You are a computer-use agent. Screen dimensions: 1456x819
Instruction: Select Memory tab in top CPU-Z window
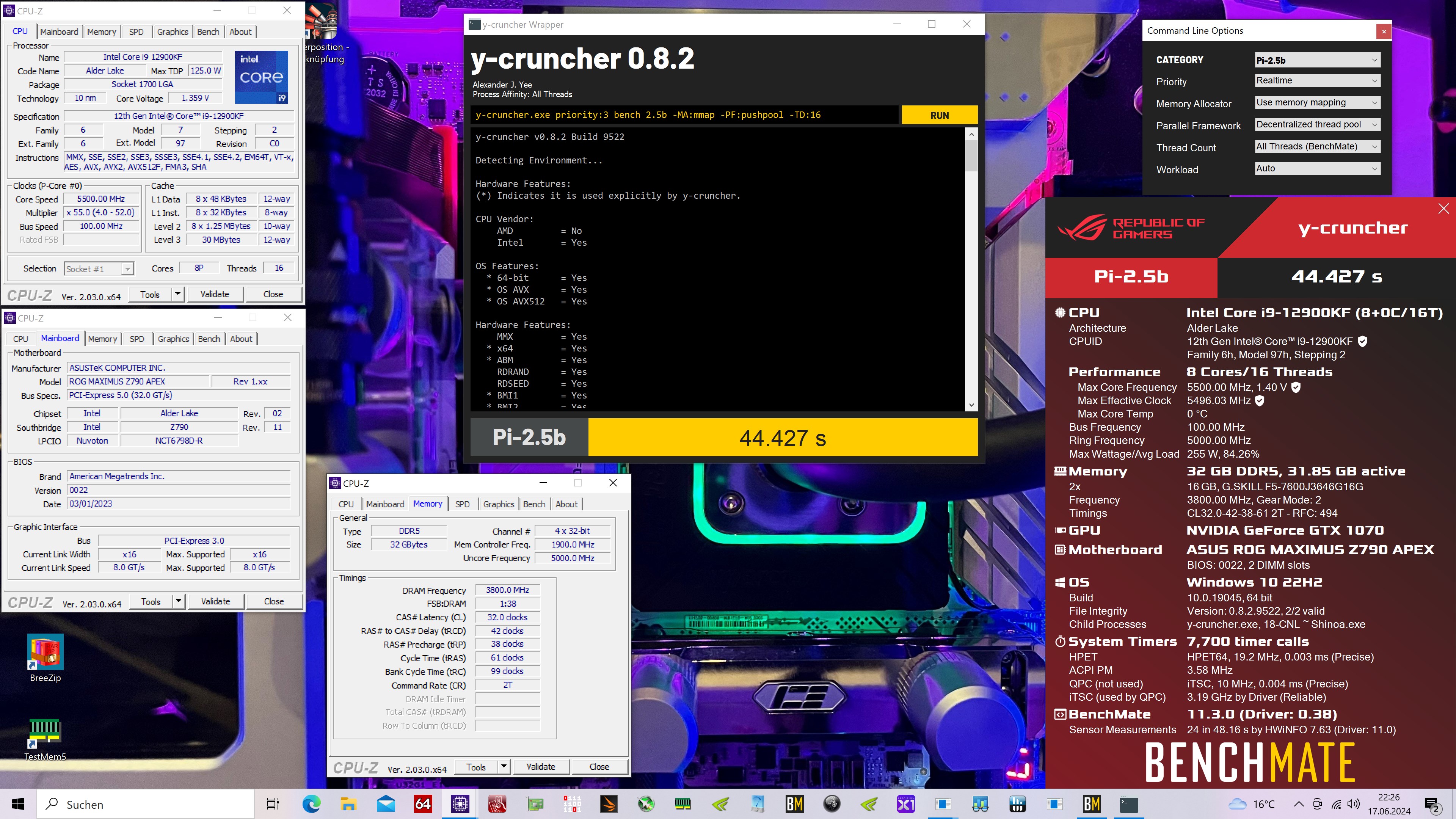pos(102,31)
